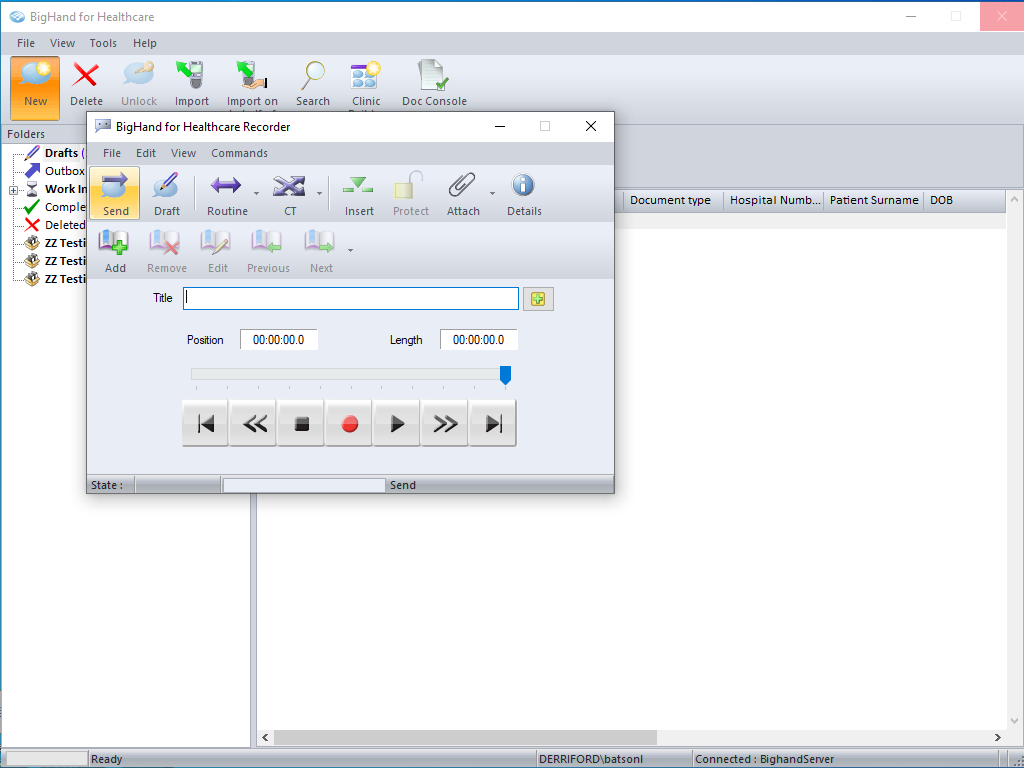Open the Recorder View menu

pos(184,153)
